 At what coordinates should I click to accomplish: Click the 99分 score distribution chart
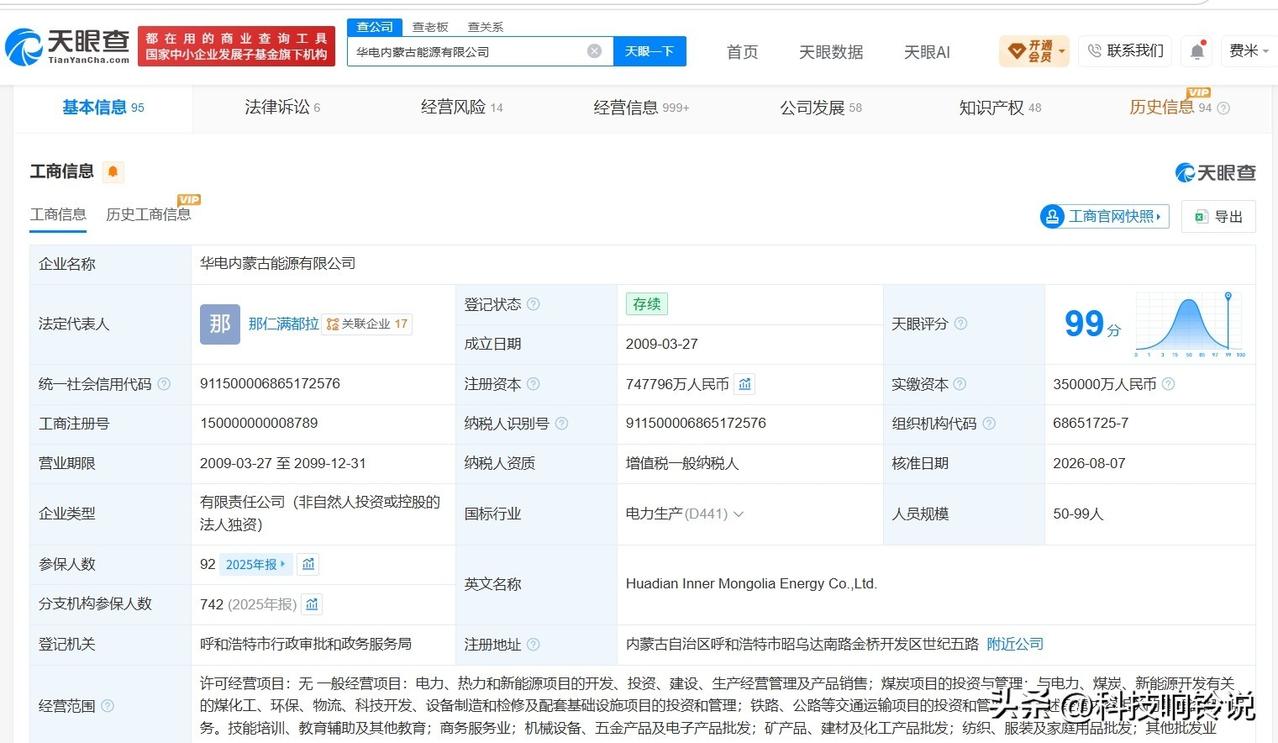(x=1190, y=325)
